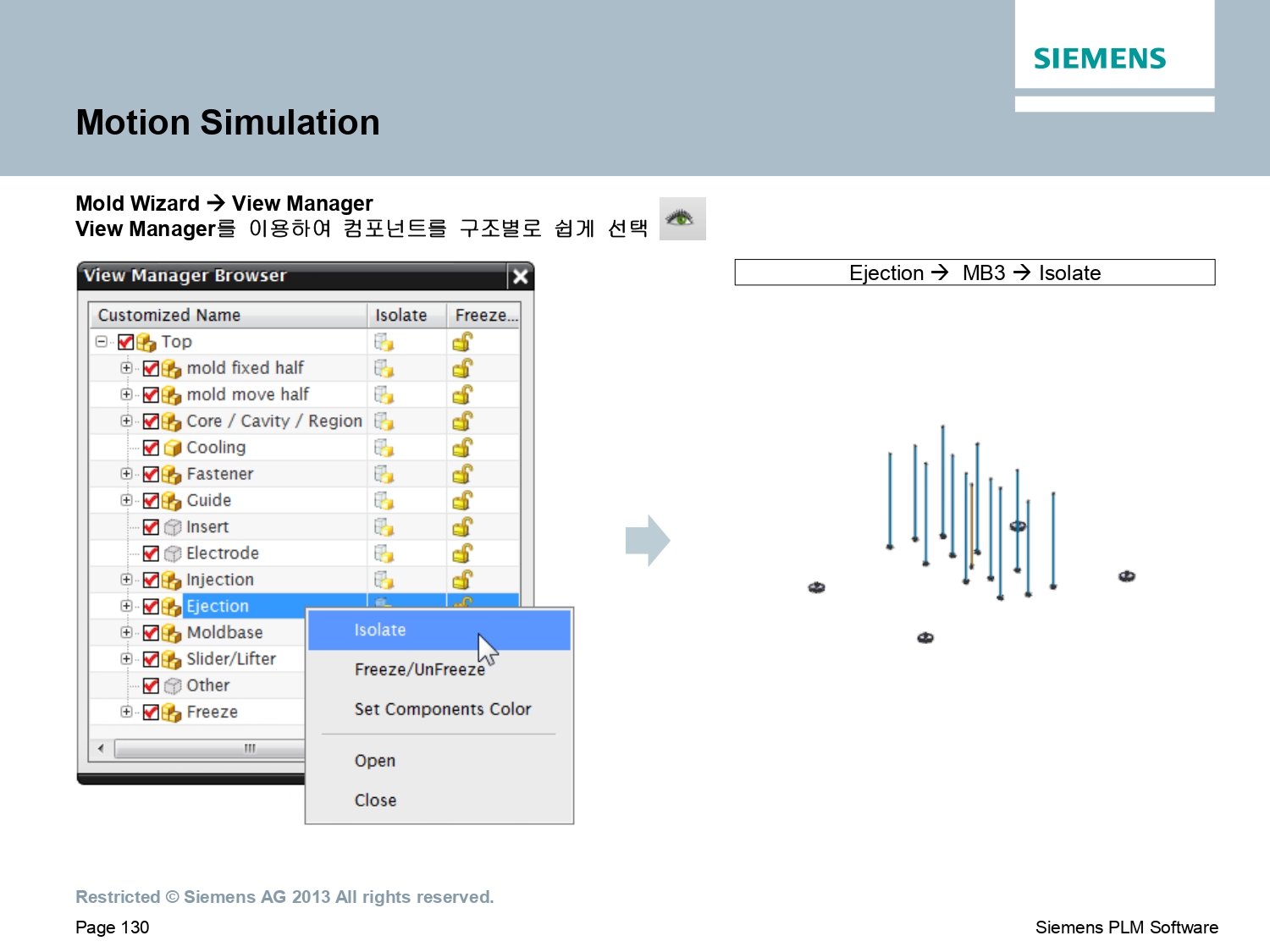The height and width of the screenshot is (952, 1270).
Task: Choose Freeze/UnFreeze from the context menu
Action: coord(439,669)
